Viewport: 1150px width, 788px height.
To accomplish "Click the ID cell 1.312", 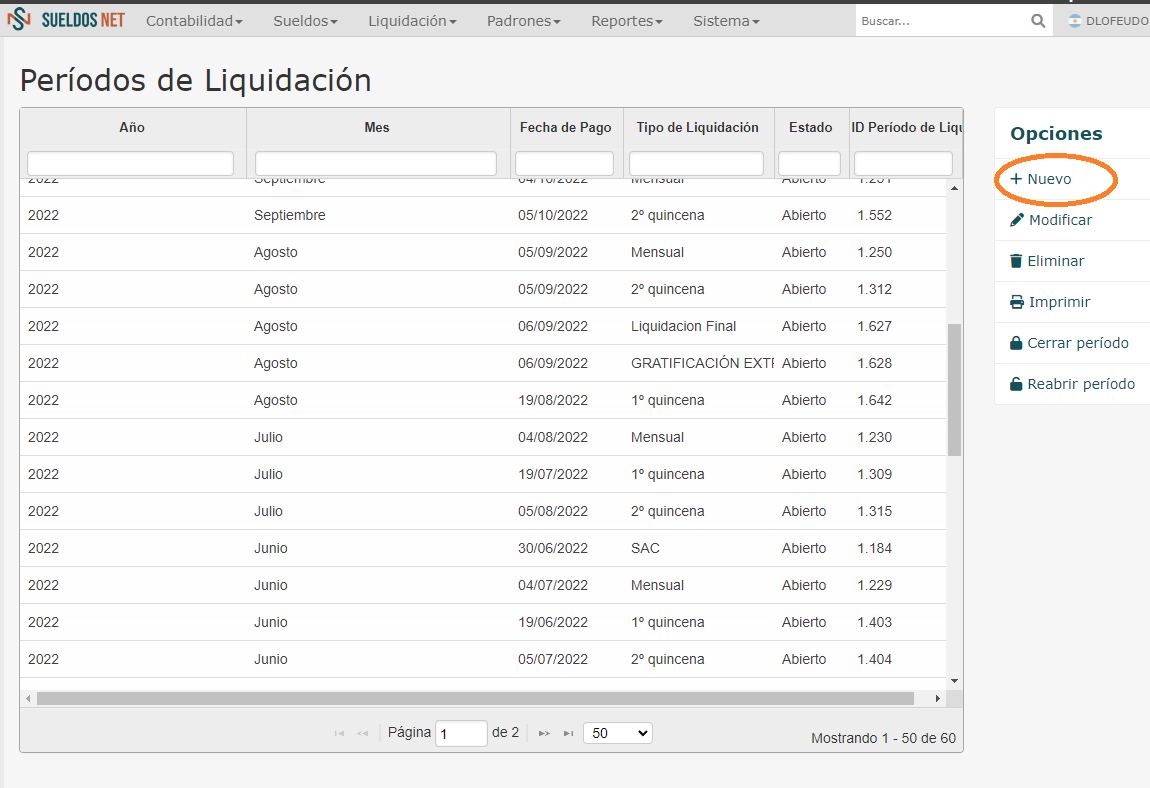I will coord(874,290).
